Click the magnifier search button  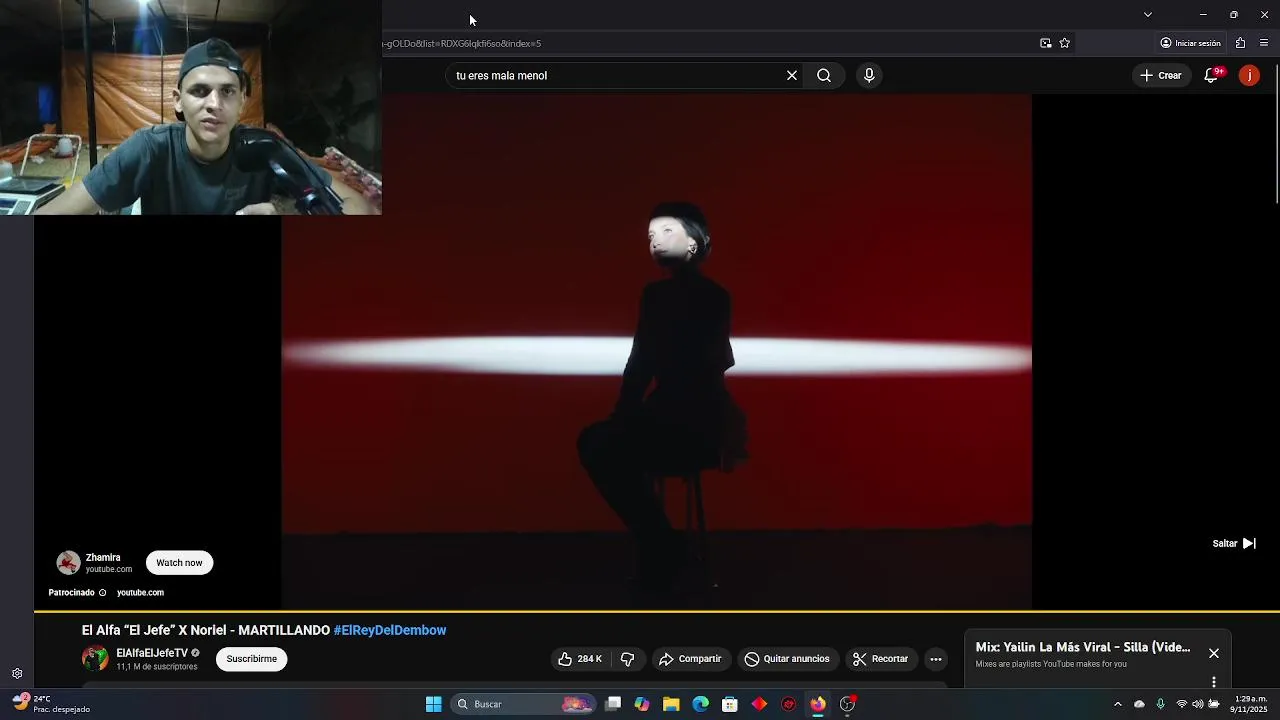(x=824, y=75)
